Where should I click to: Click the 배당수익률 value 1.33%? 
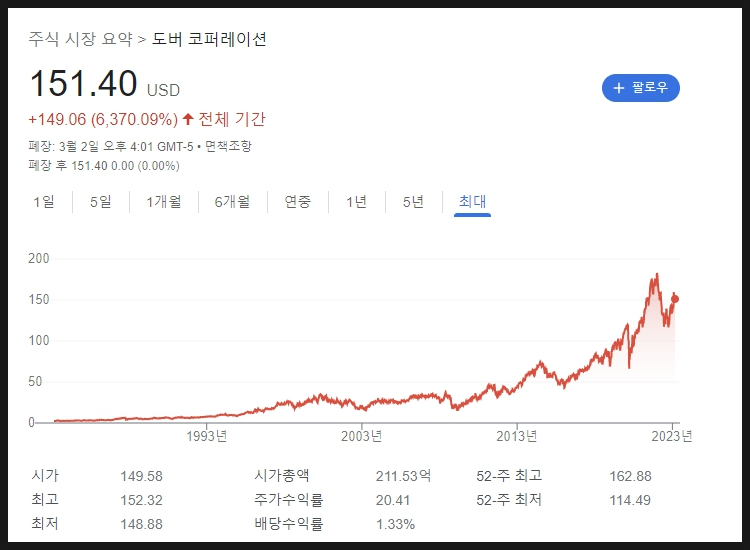point(395,524)
